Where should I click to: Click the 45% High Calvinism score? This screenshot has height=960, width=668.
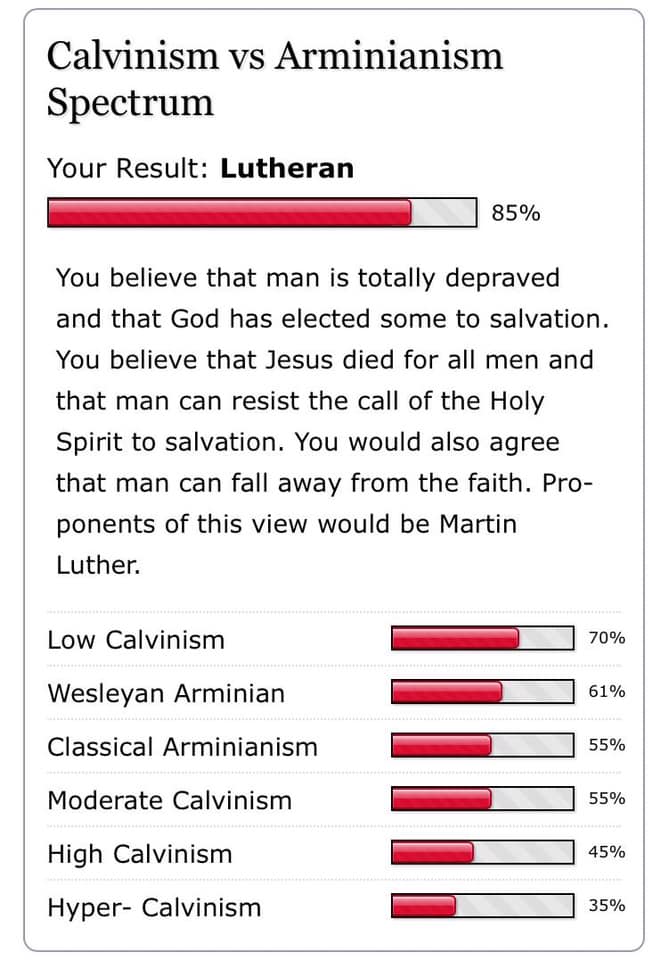click(x=607, y=852)
